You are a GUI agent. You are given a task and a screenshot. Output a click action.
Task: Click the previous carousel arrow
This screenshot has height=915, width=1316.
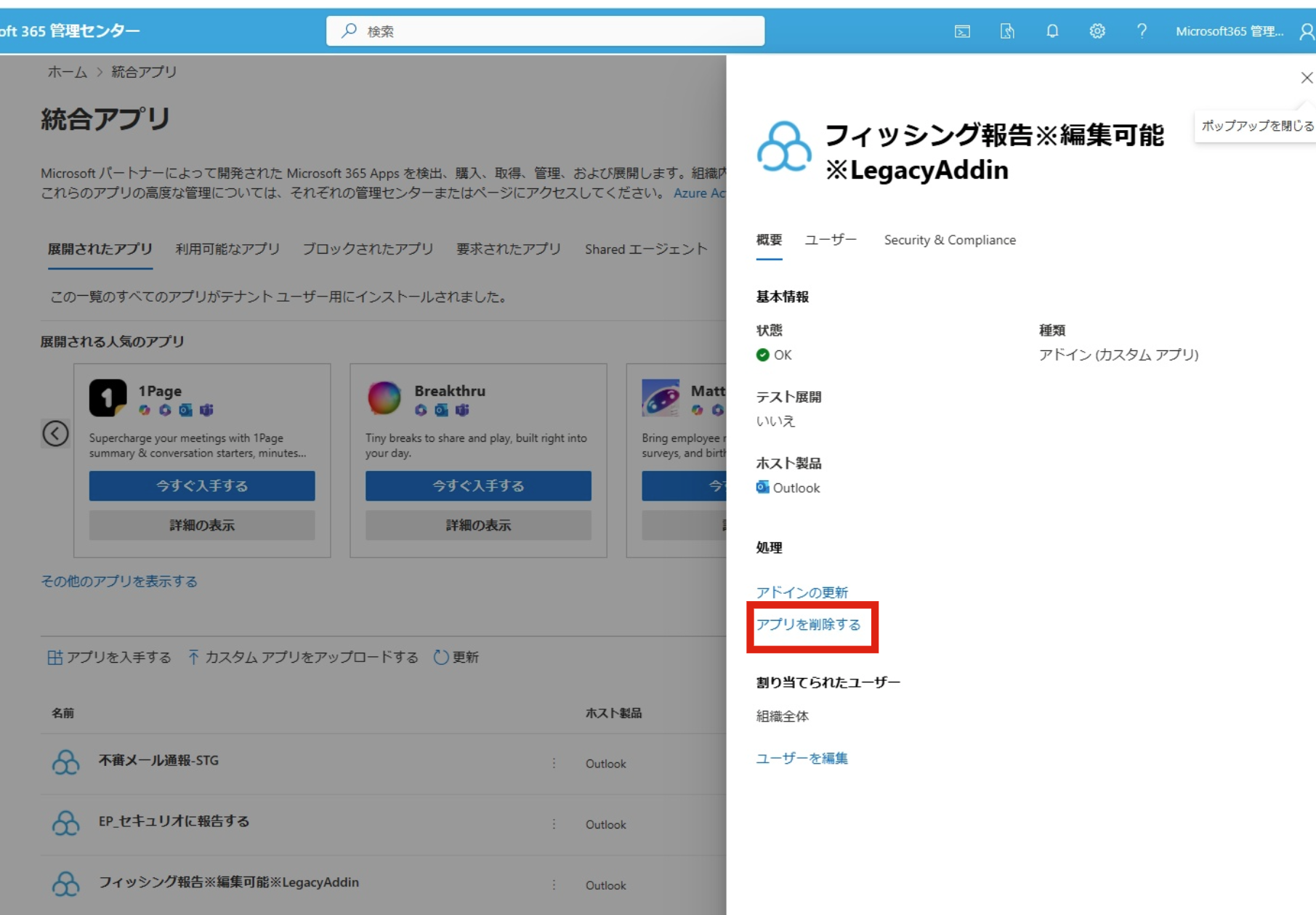55,433
